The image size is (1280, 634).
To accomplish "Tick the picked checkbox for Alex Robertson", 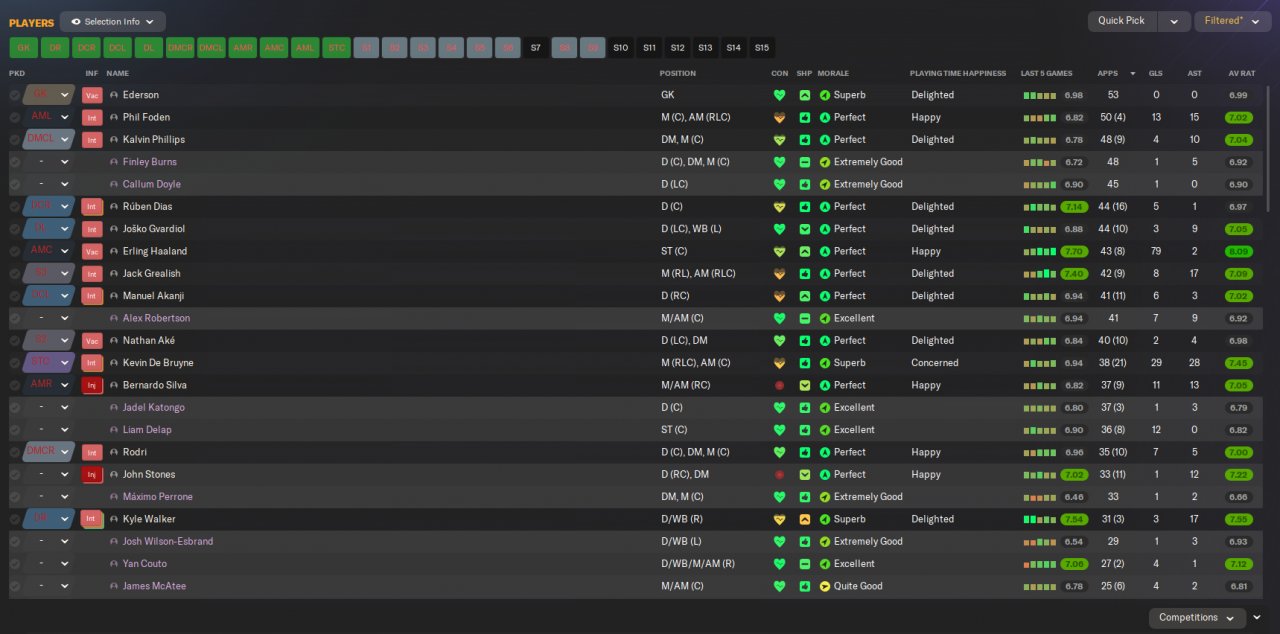I will pos(15,318).
